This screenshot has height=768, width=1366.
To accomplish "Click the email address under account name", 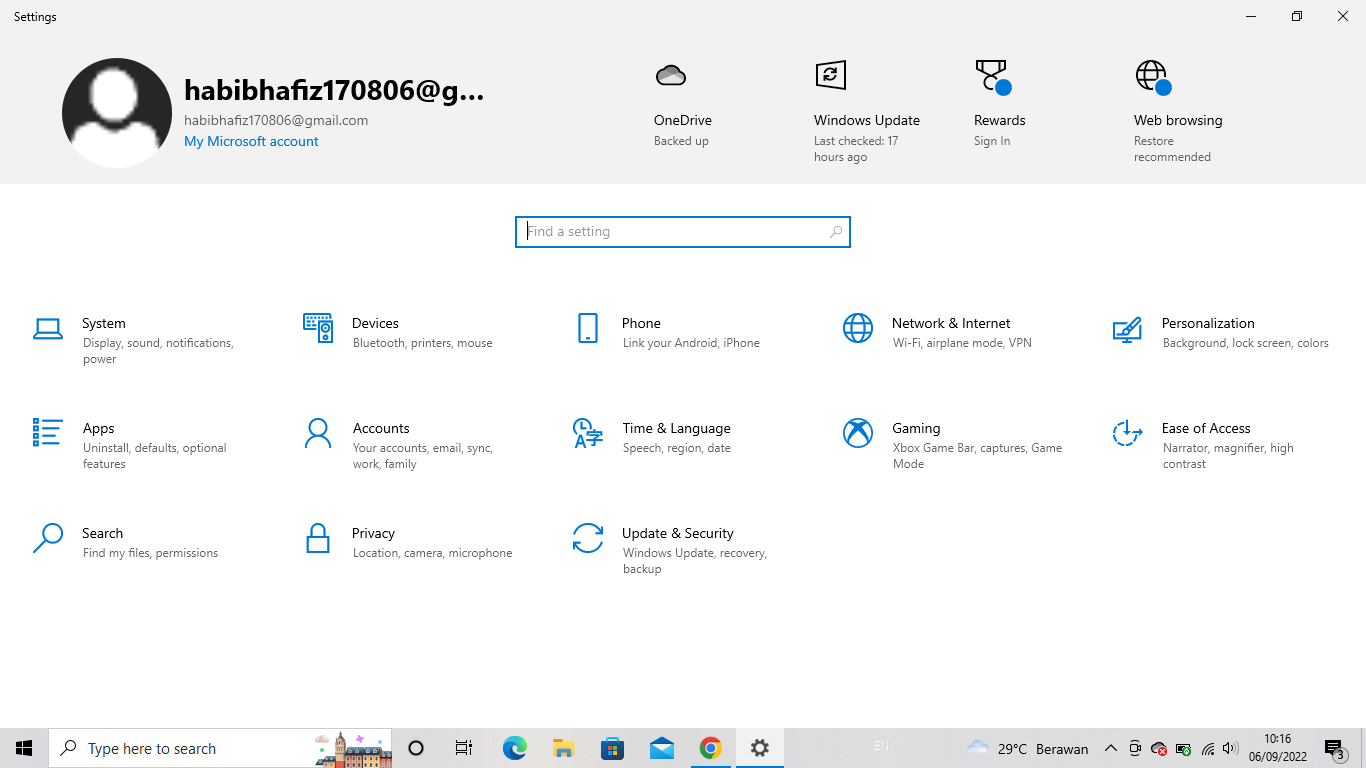I will pos(276,120).
